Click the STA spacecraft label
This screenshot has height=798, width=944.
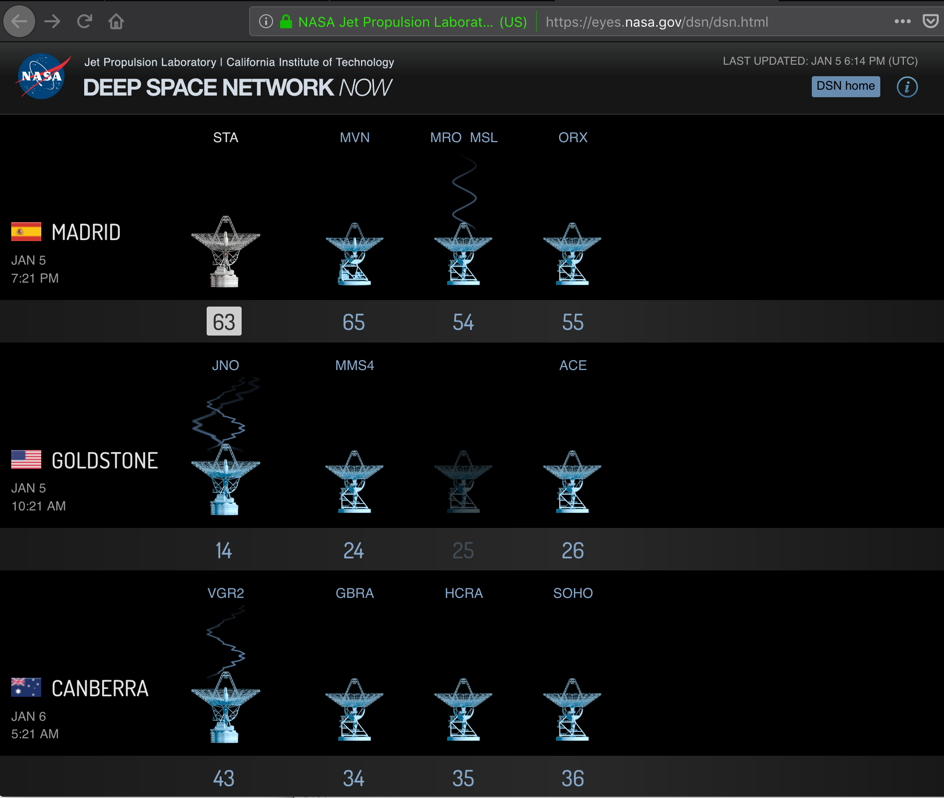click(x=225, y=137)
